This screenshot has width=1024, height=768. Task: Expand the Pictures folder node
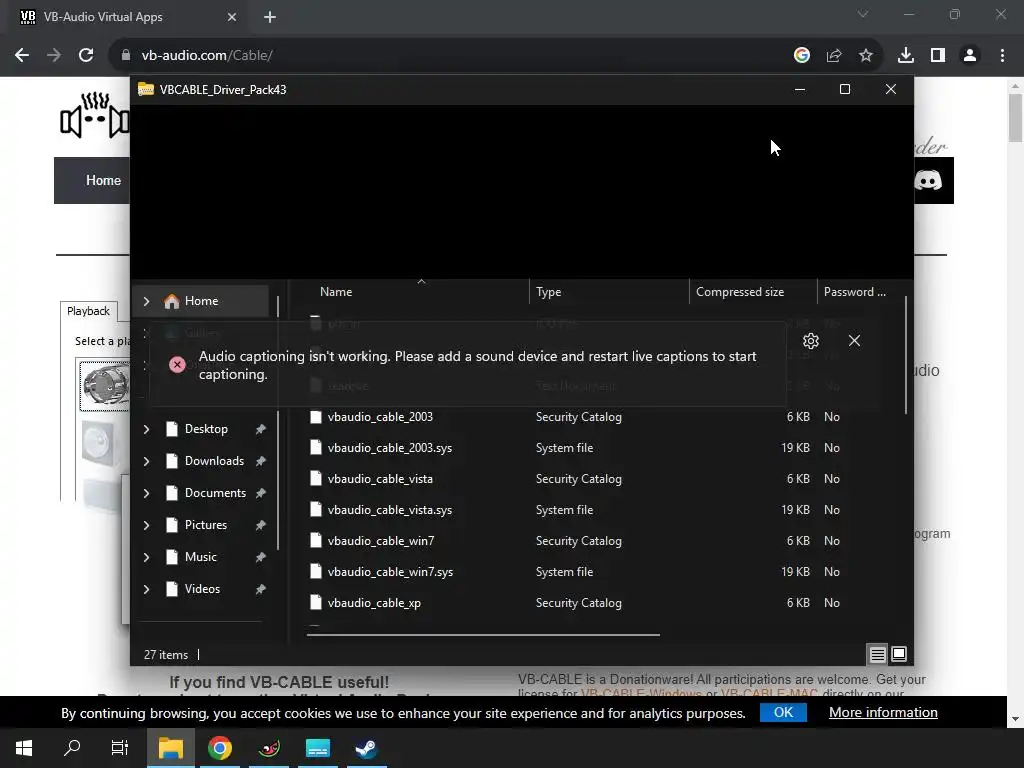[x=146, y=525]
